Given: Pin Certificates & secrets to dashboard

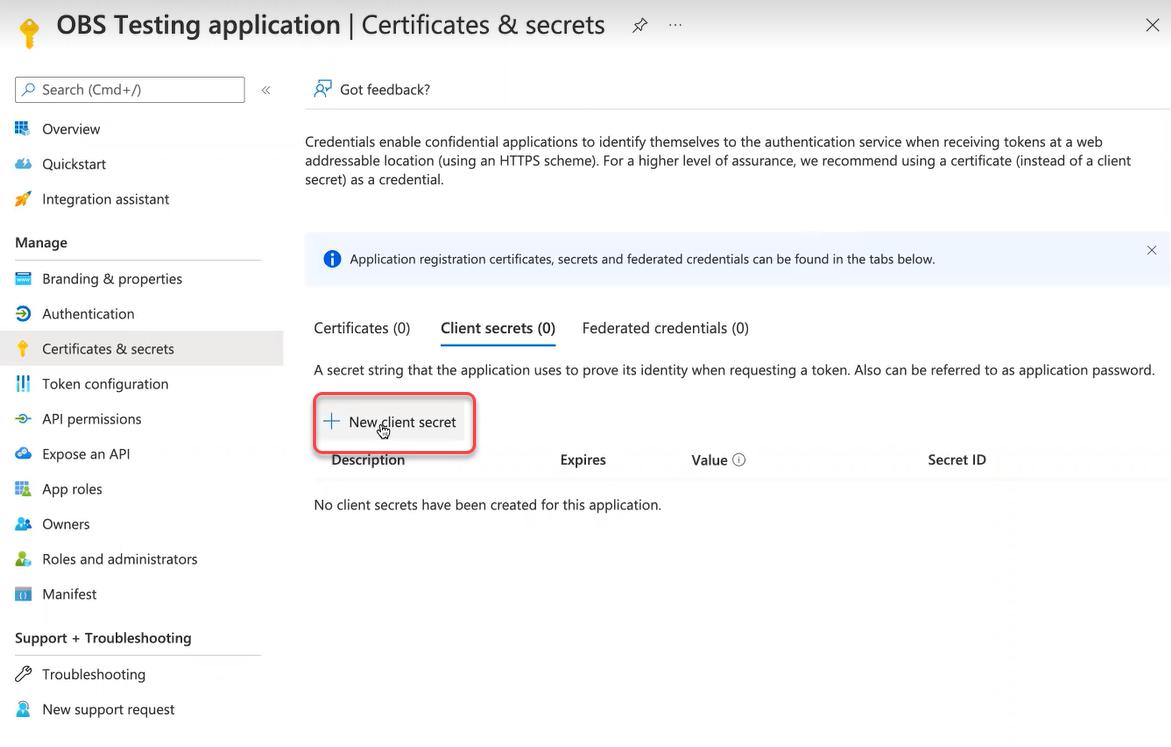Looking at the screenshot, I should [639, 25].
